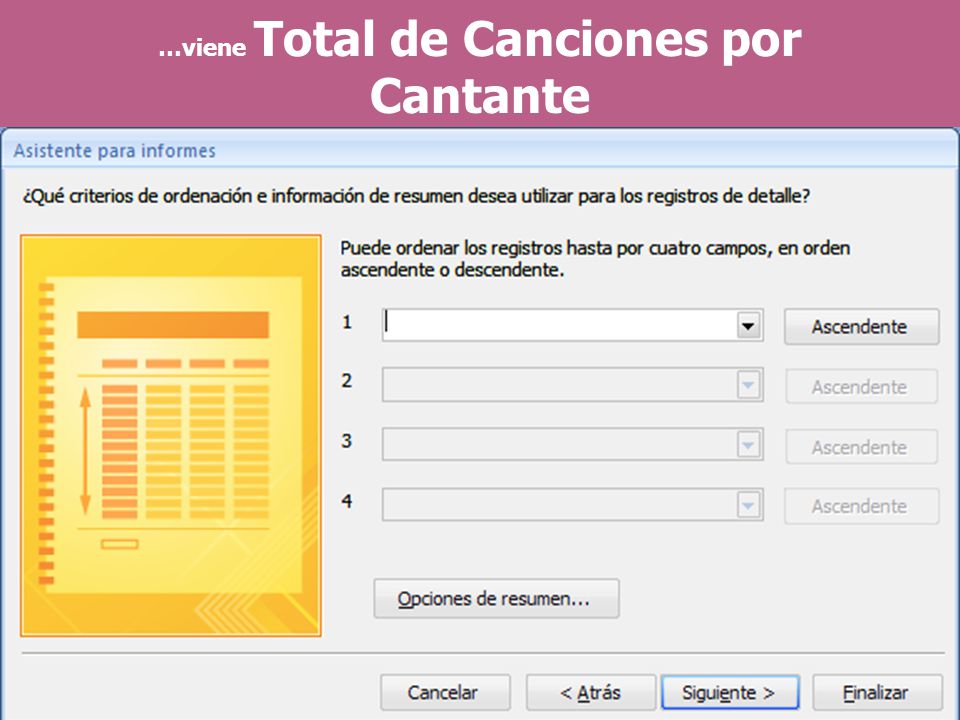Click the sort field 3 combo box
Screen dimensions: 960x720
(x=572, y=444)
